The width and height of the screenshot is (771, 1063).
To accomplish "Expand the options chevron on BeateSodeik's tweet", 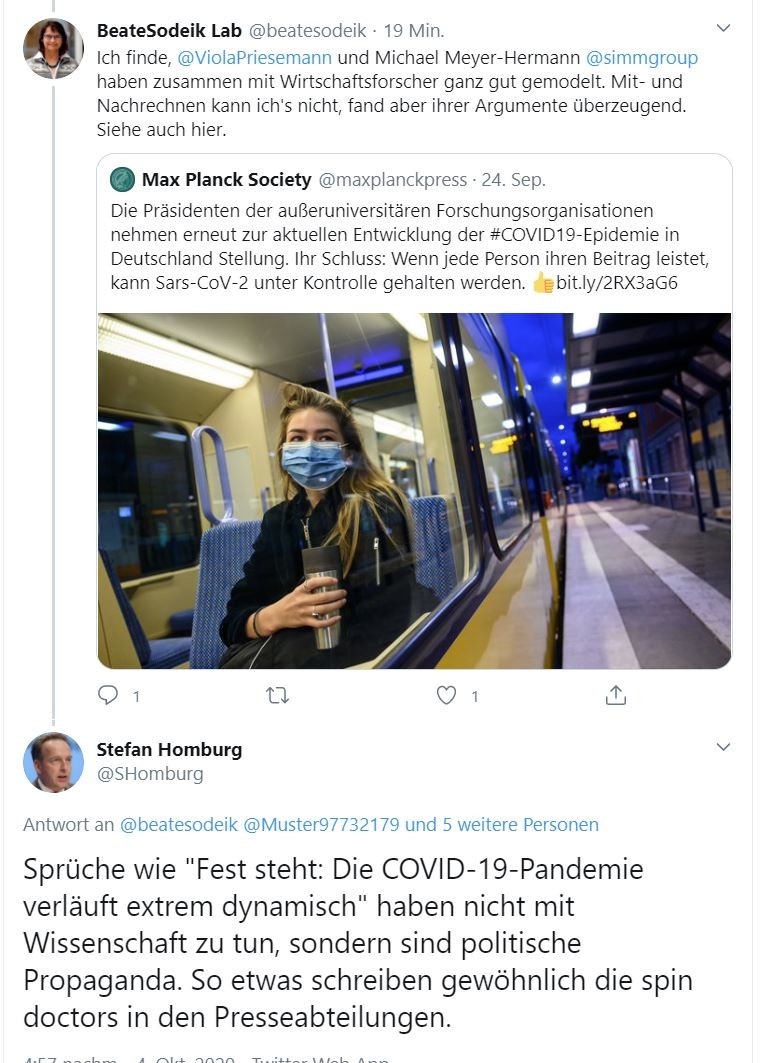I will [724, 29].
